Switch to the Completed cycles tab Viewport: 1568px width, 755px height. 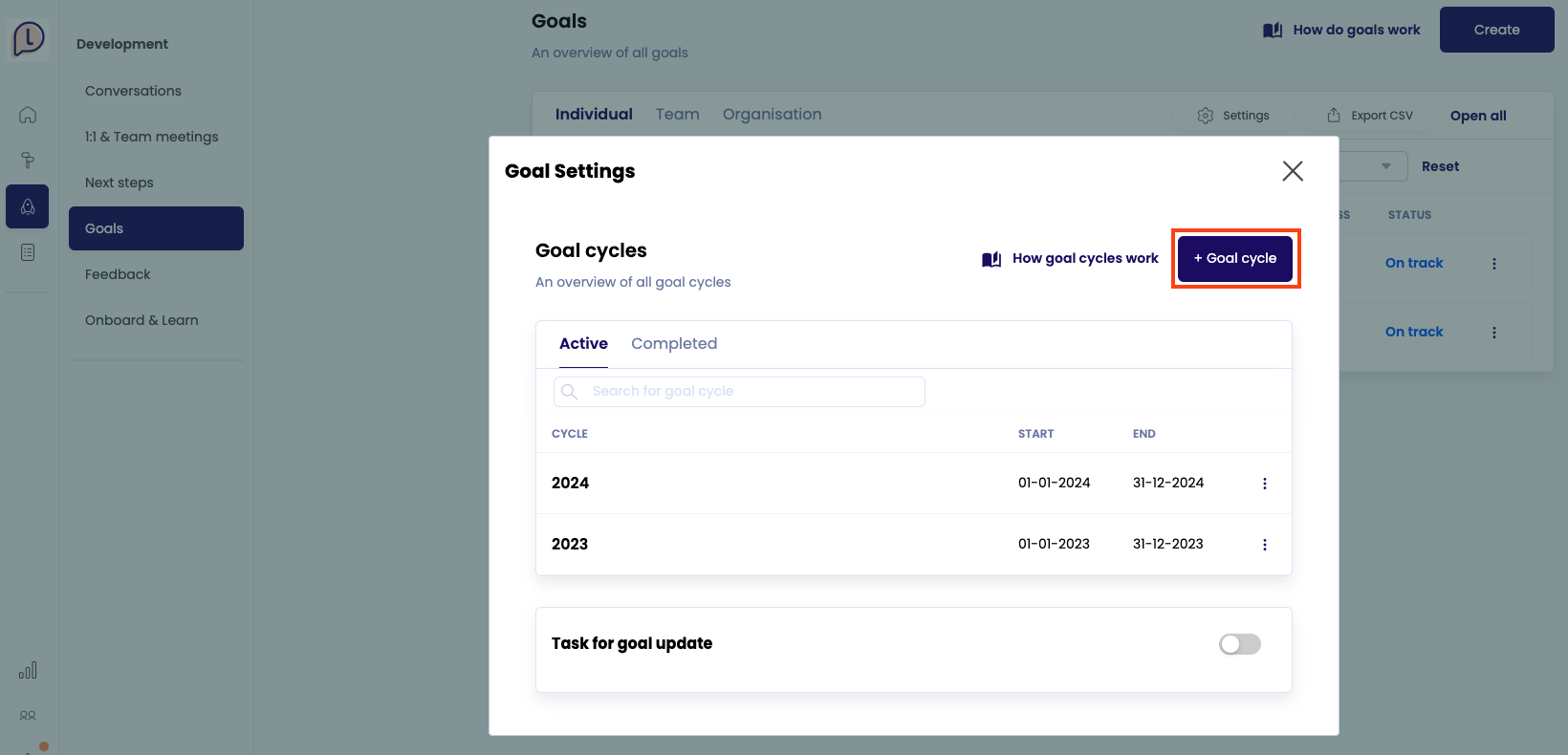673,344
